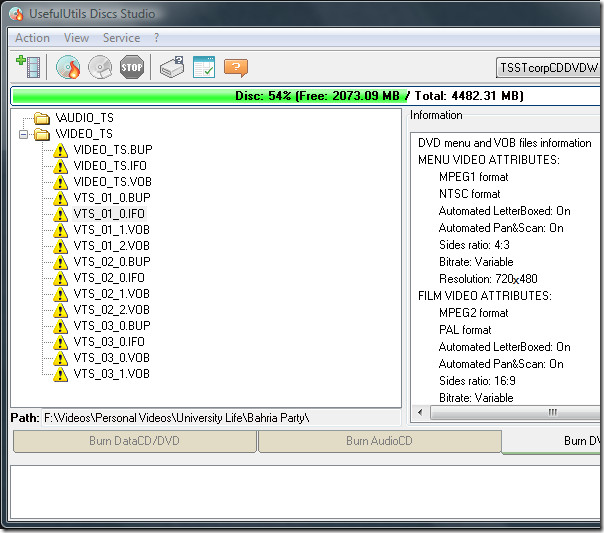
Task: Click warning icon beside VTS_02_1.VOB
Action: pyautogui.click(x=60, y=294)
